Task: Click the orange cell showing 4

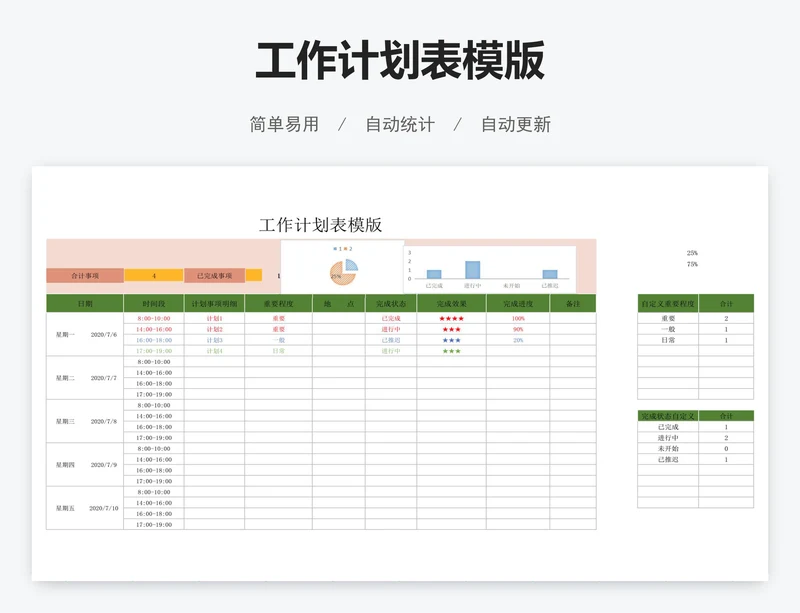Action: (x=154, y=276)
